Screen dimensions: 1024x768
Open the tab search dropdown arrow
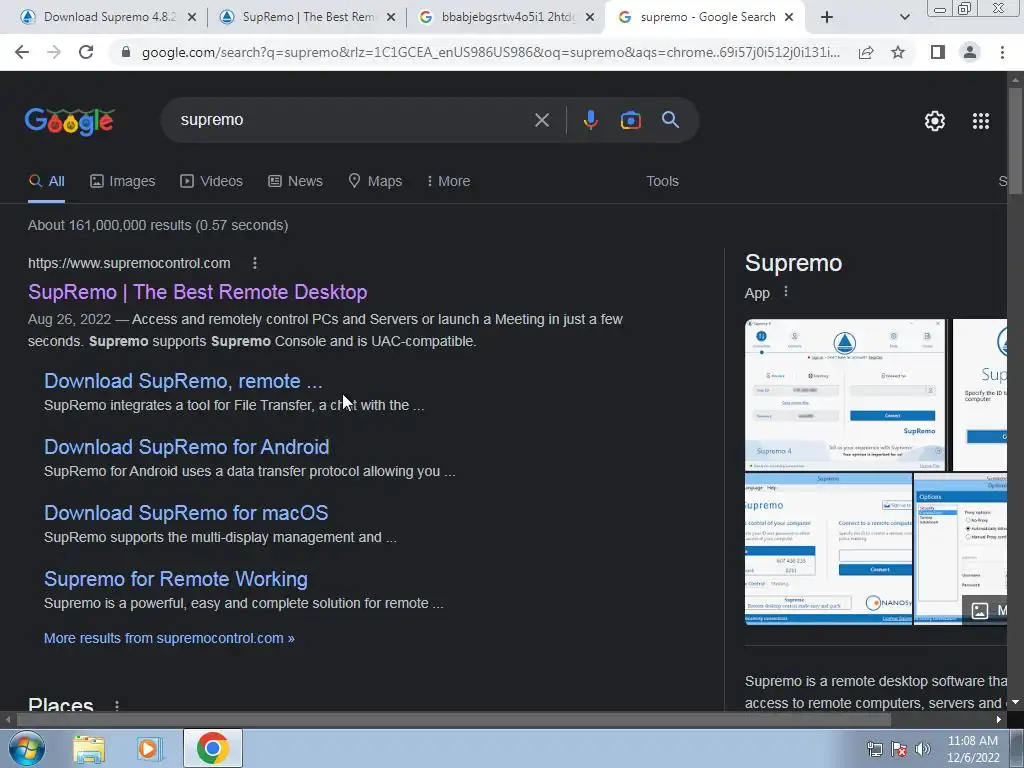click(904, 17)
